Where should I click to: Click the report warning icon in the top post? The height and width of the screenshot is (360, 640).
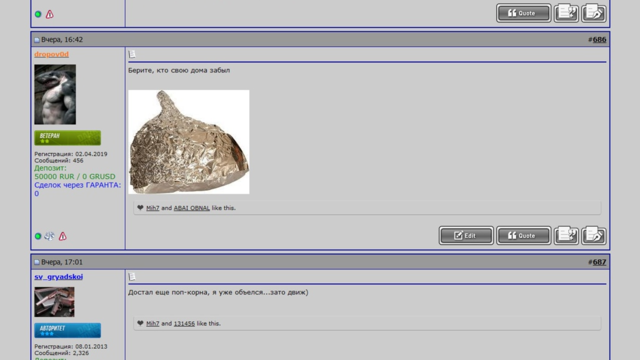49,14
